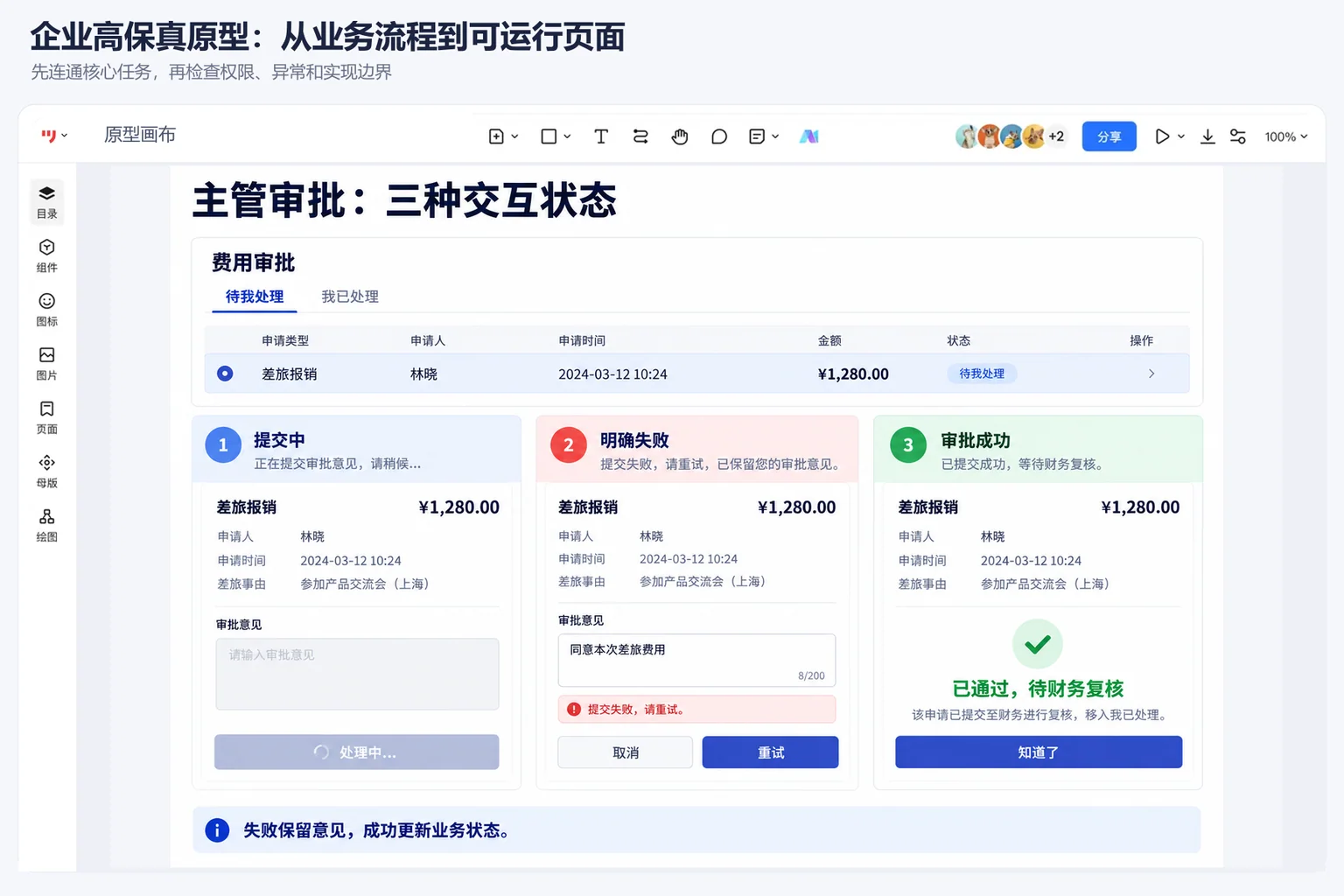
Task: Click the +2 collaborators badge
Action: 1056,136
